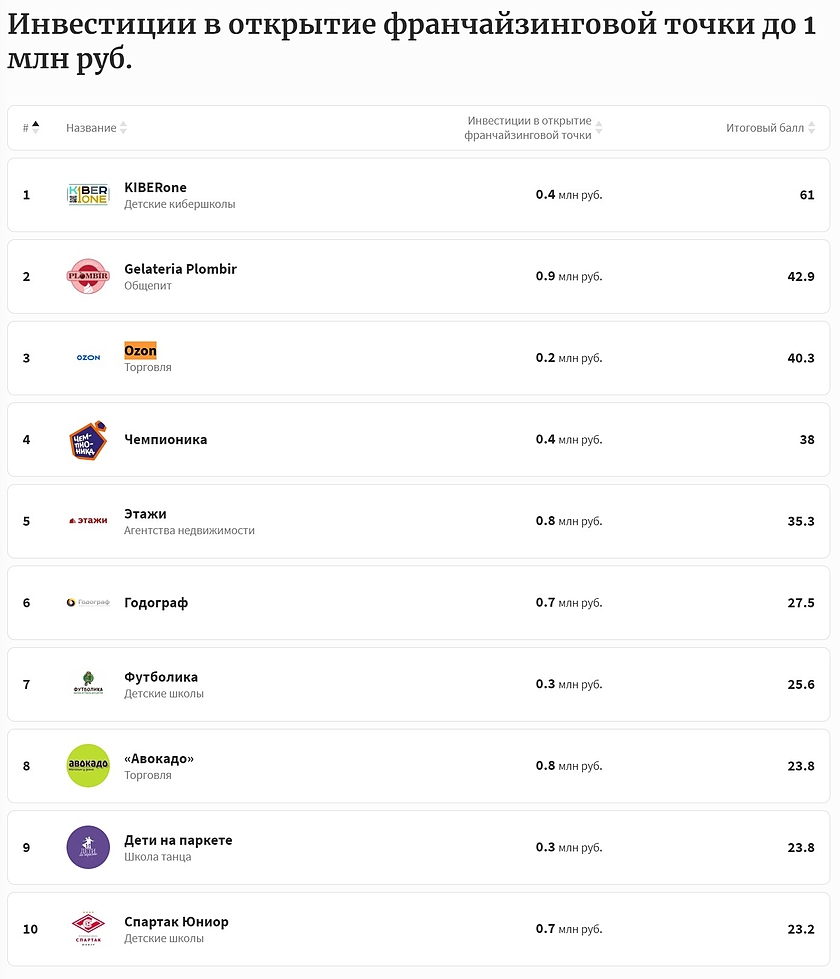This screenshot has height=979, width=840.
Task: Open the highlighted Ozon franchise link
Action: click(140, 351)
